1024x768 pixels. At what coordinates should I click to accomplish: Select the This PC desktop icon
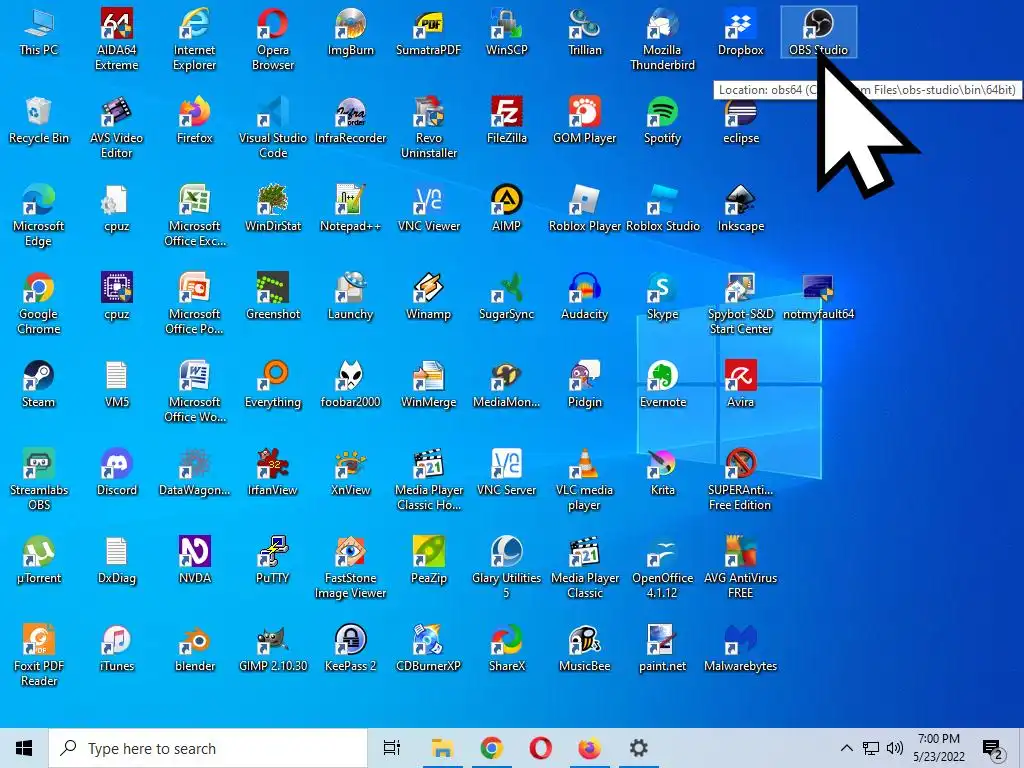click(x=39, y=32)
